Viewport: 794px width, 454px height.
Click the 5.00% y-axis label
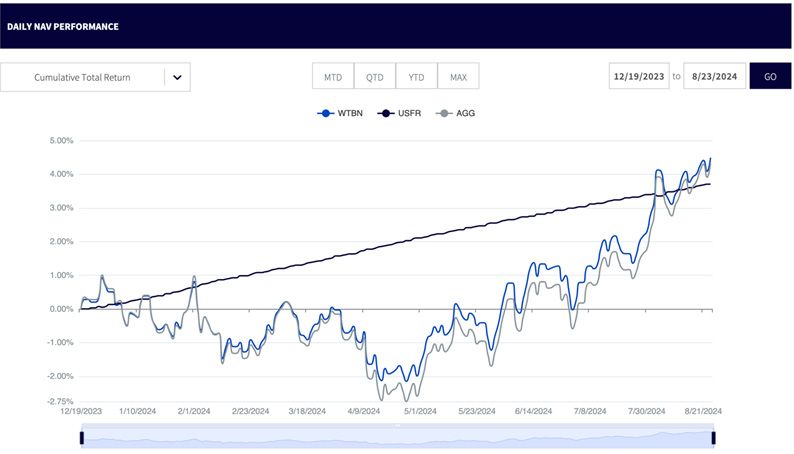click(61, 141)
